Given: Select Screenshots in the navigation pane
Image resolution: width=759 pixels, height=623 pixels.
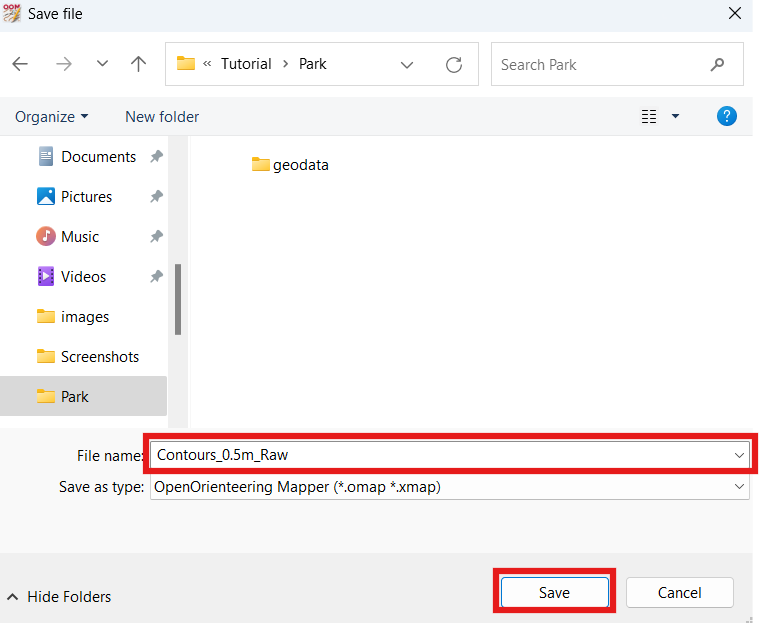Looking at the screenshot, I should point(99,356).
